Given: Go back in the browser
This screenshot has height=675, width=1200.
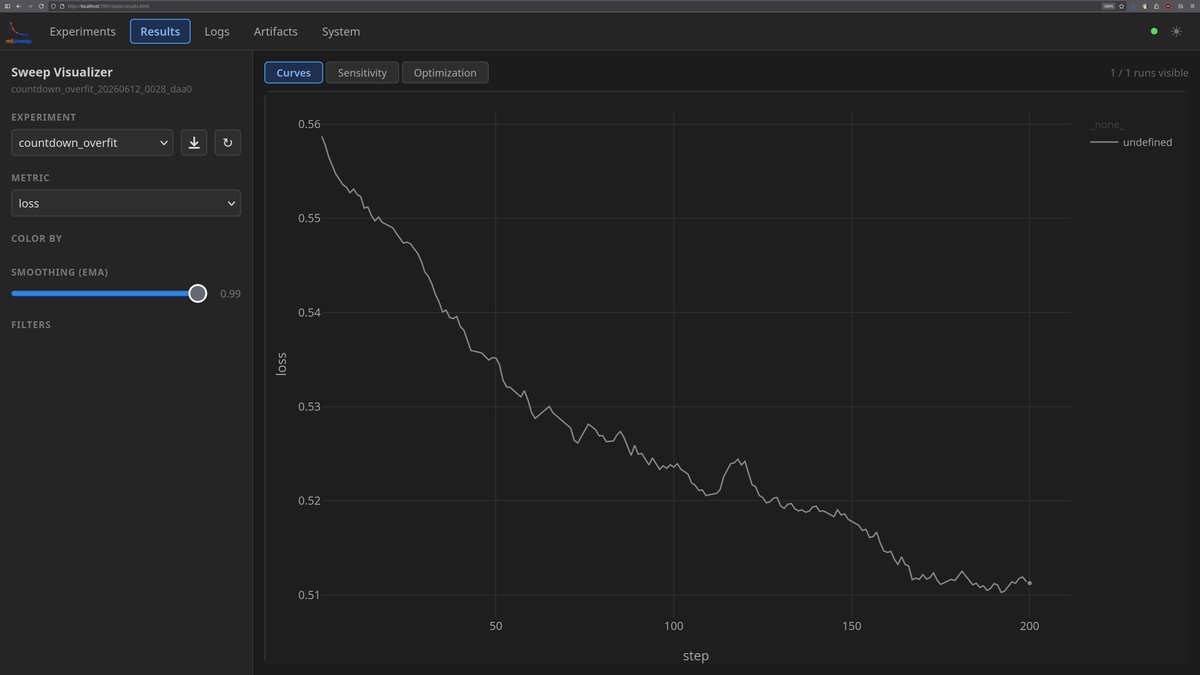Looking at the screenshot, I should 18,6.
